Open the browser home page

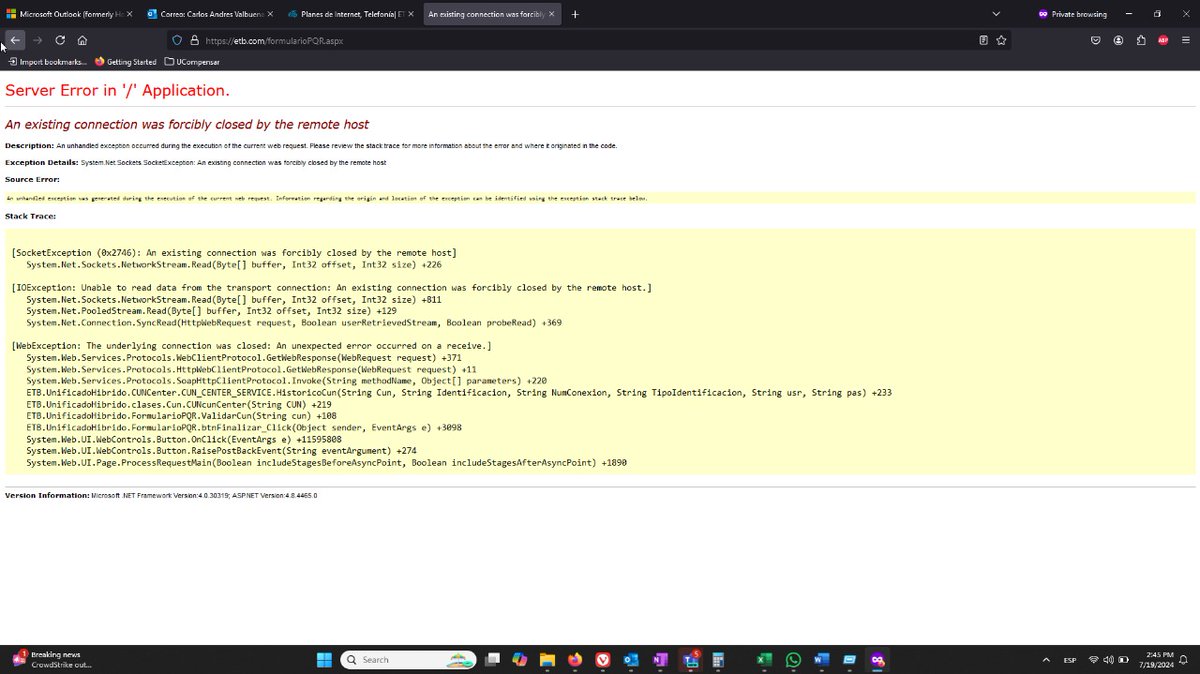(82, 40)
